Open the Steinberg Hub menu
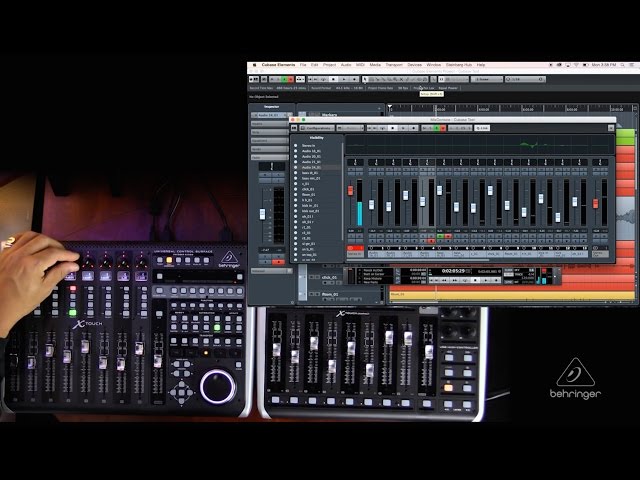640x480 pixels. click(x=459, y=65)
